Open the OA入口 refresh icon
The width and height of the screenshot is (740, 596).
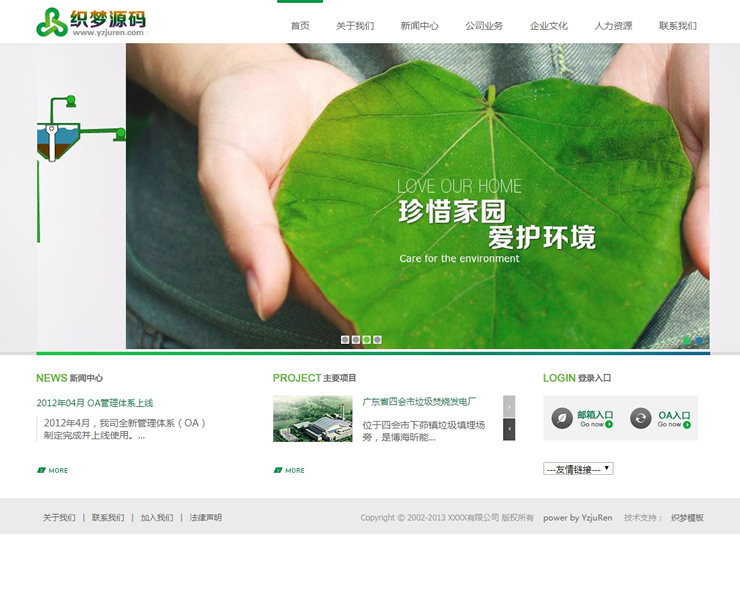click(641, 418)
